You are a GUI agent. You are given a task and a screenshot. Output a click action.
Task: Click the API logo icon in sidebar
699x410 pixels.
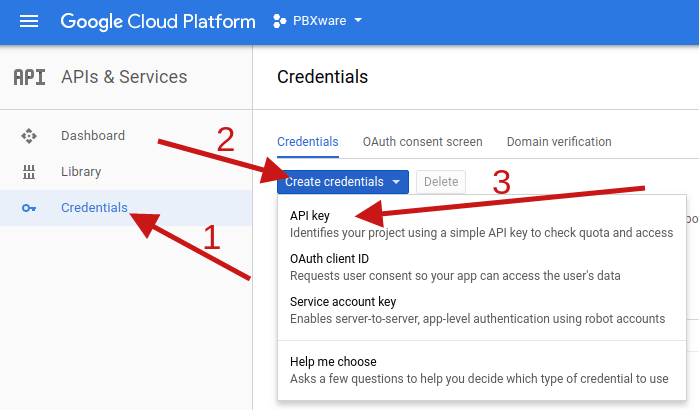pos(29,77)
